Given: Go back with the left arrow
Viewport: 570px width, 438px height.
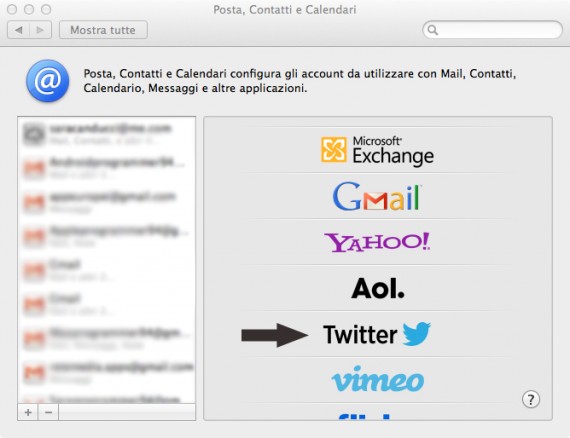Looking at the screenshot, I should pos(19,30).
